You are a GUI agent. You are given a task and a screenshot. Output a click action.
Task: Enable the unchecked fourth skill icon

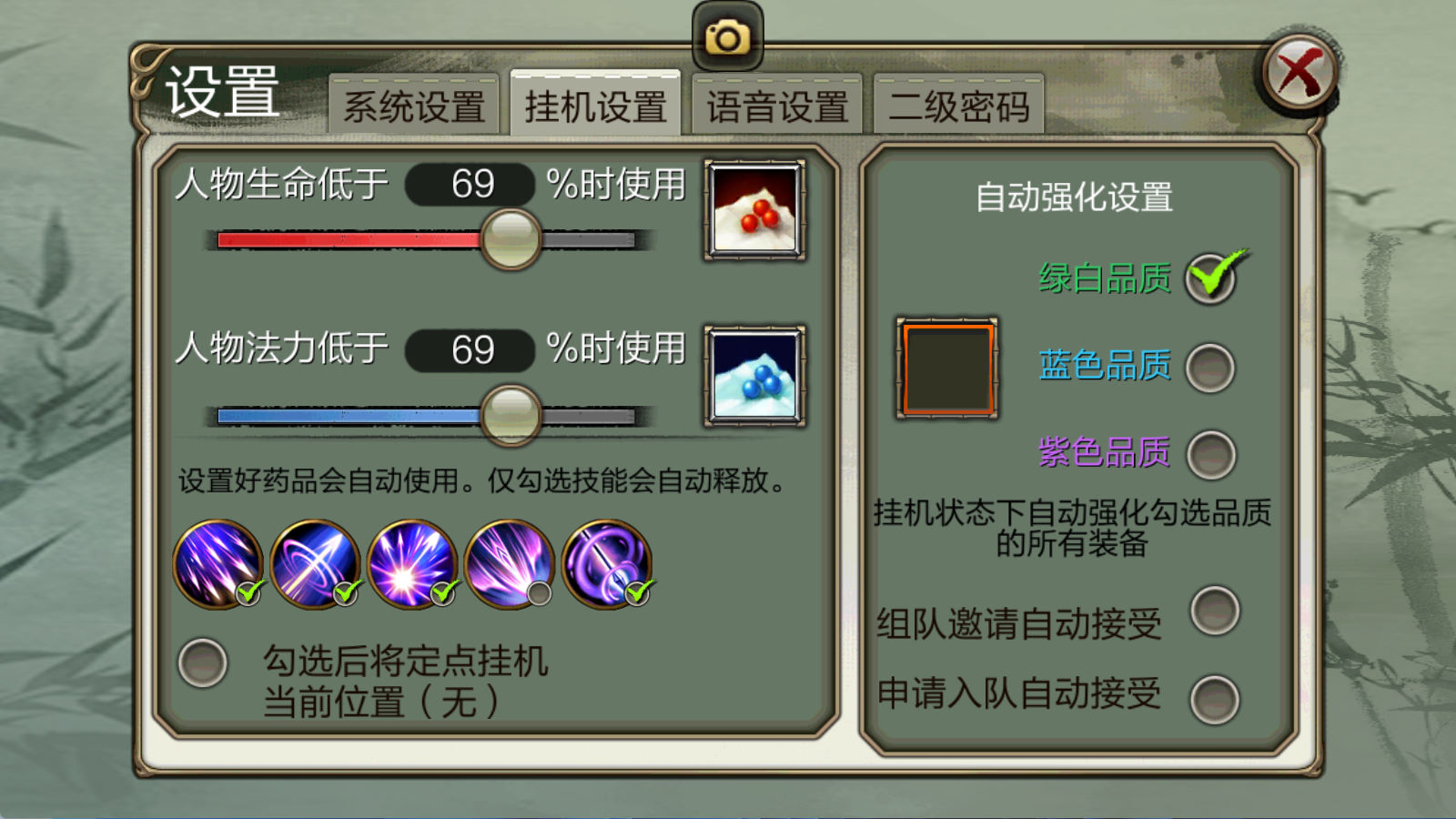tap(510, 564)
